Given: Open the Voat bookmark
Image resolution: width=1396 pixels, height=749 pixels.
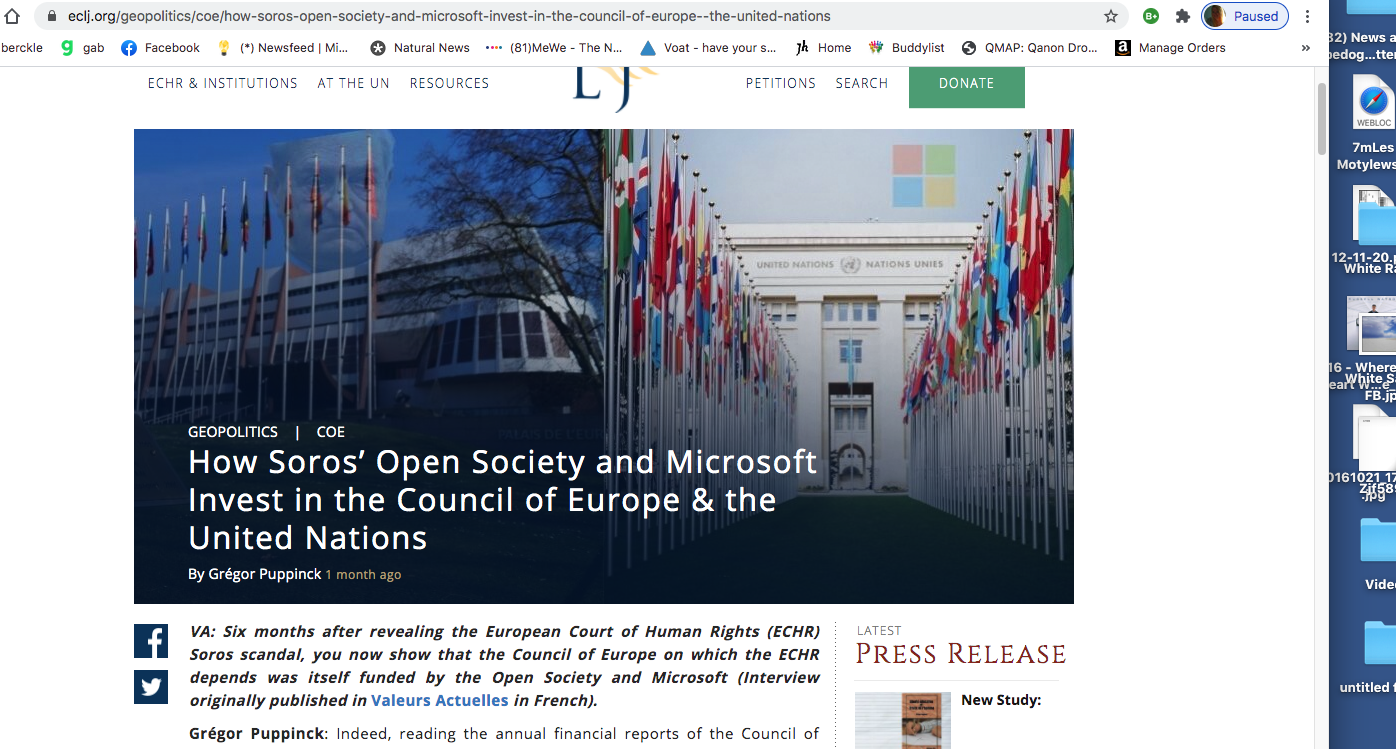Looking at the screenshot, I should [x=708, y=47].
